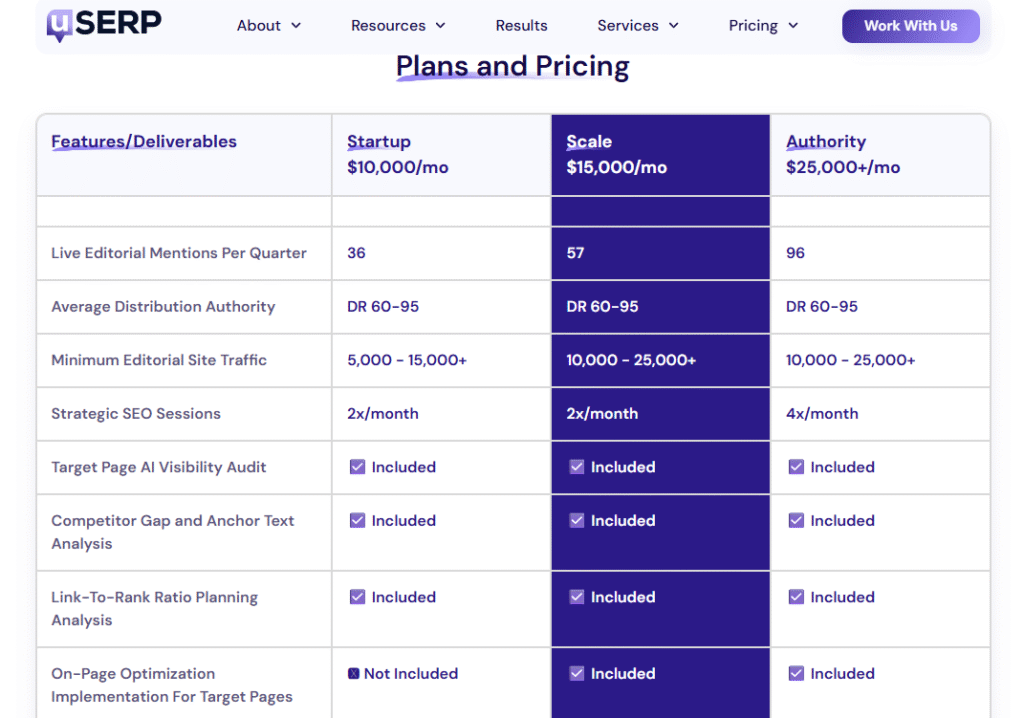Click Startup's Target Page AI Visibility checkmark

pos(357,467)
